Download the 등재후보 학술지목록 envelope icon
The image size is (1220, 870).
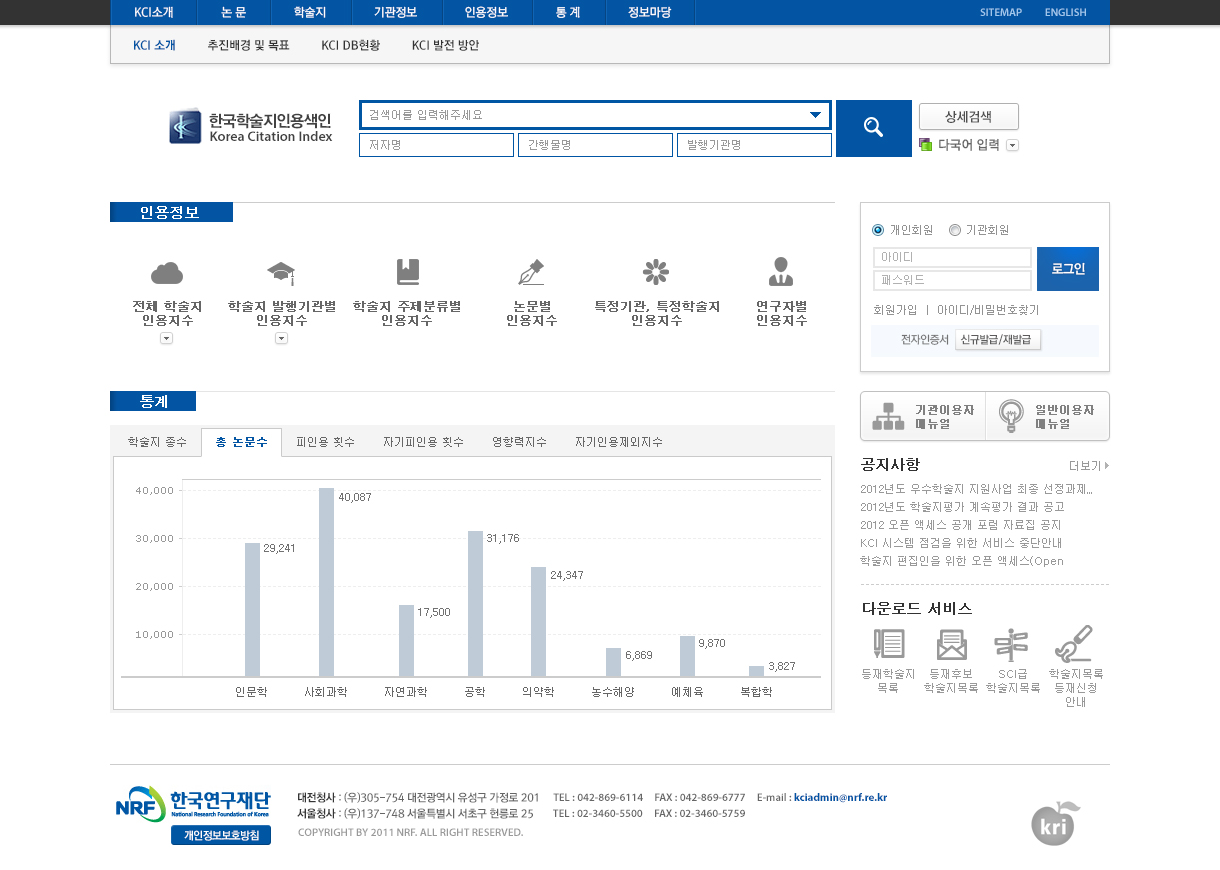[x=951, y=644]
